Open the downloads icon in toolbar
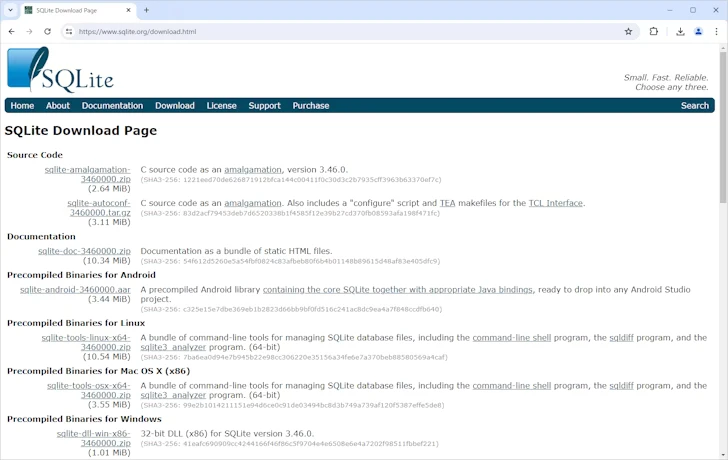 pyautogui.click(x=680, y=32)
